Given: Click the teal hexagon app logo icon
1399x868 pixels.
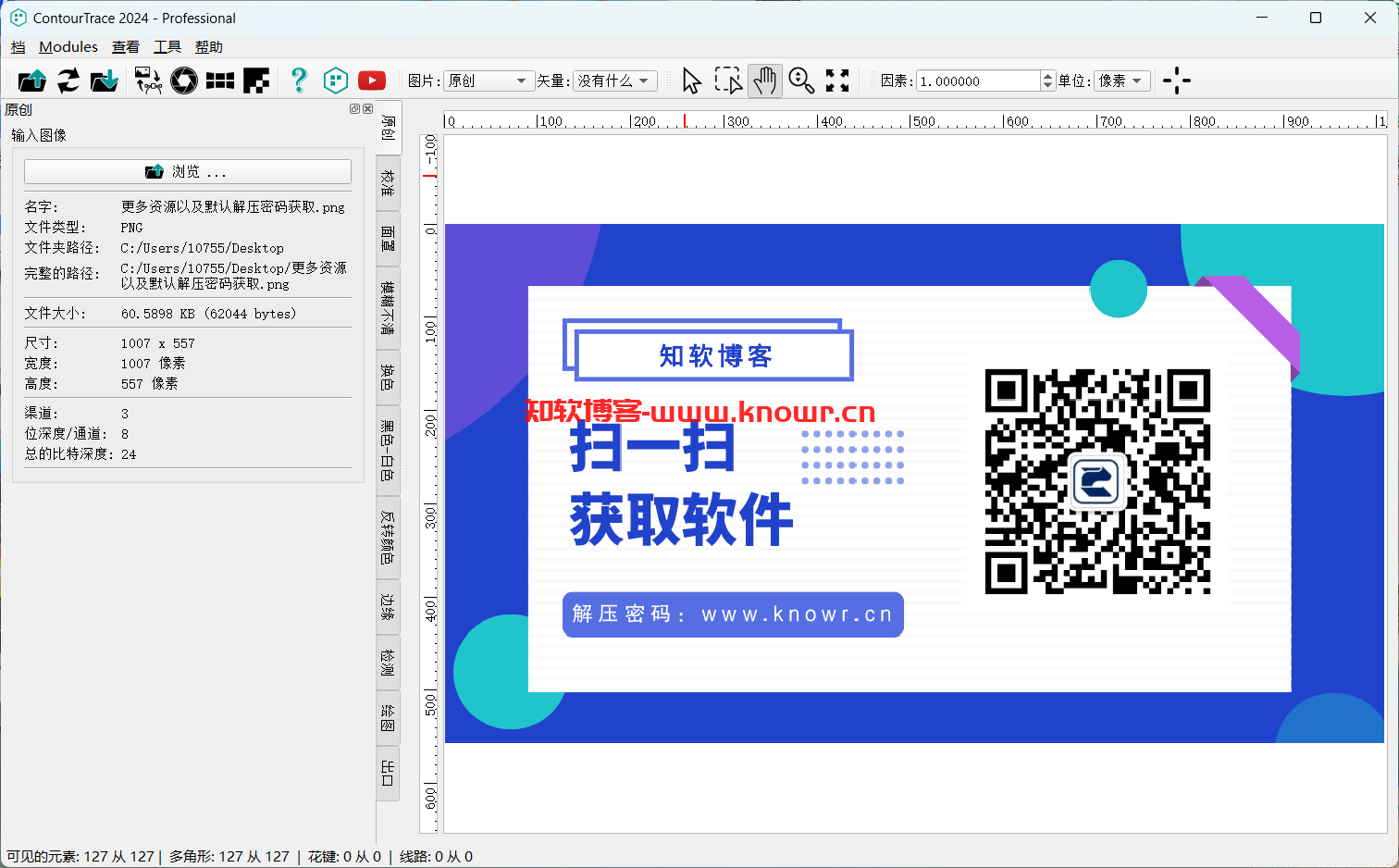Looking at the screenshot, I should (x=336, y=81).
